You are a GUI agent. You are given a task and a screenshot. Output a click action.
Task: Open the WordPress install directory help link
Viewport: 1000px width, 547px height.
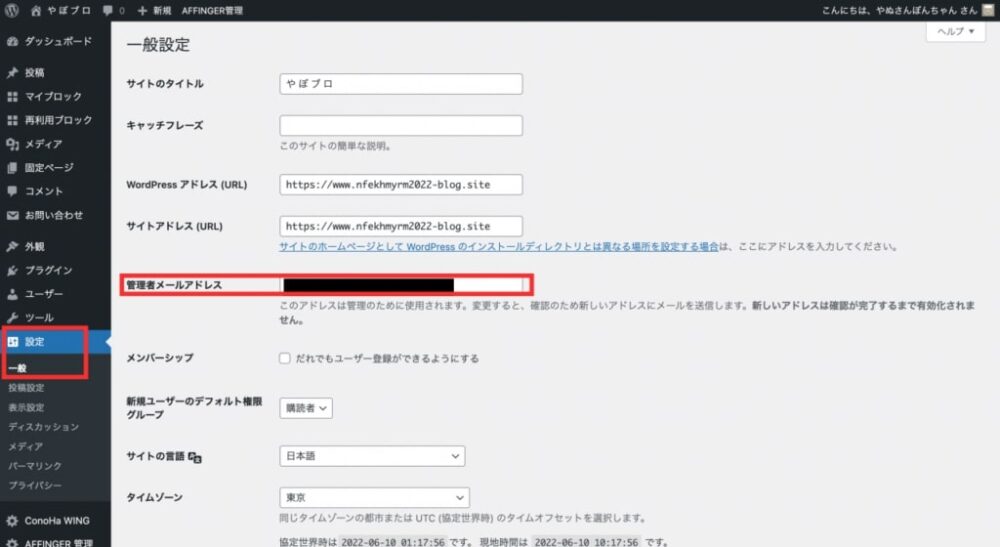499,247
